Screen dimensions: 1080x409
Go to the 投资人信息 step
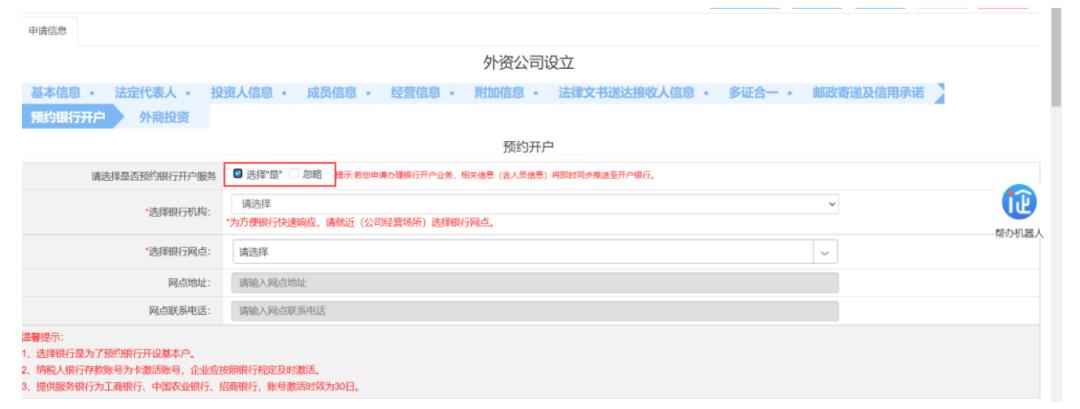pyautogui.click(x=242, y=93)
